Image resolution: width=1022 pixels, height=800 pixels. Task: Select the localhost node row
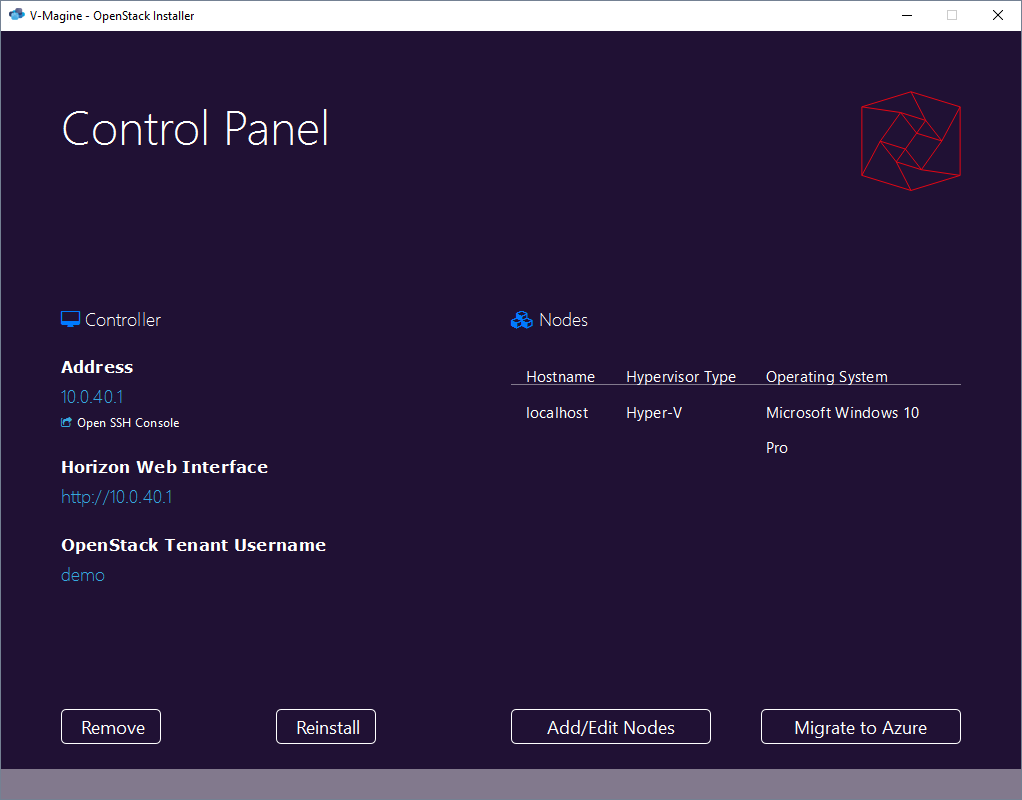(x=557, y=412)
